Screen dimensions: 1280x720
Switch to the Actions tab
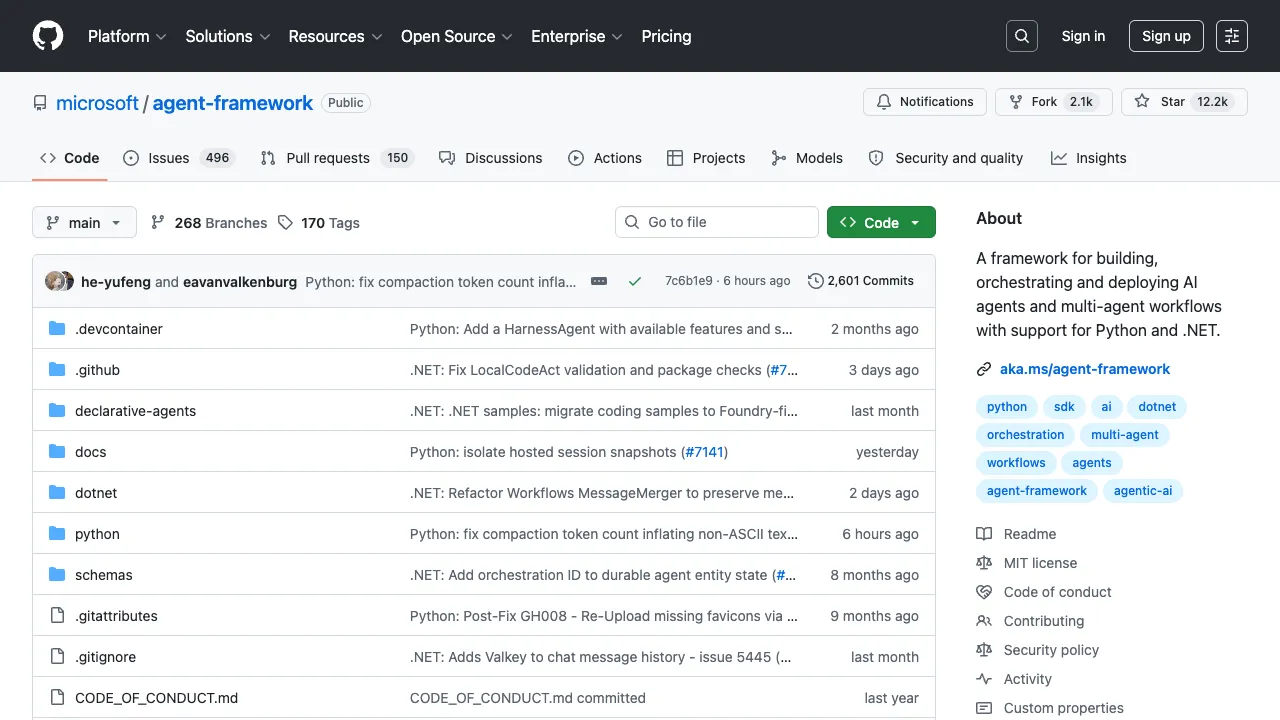(x=605, y=158)
